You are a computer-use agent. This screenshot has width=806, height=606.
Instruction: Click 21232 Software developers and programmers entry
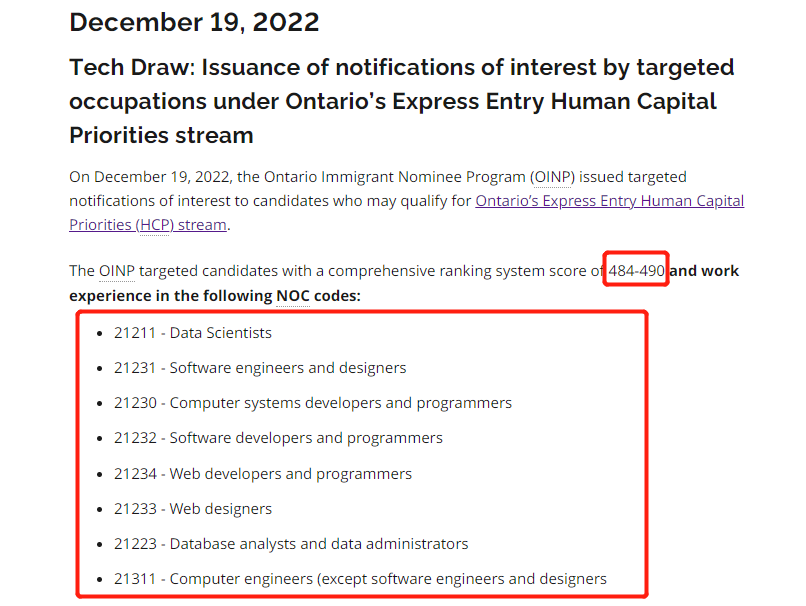278,438
